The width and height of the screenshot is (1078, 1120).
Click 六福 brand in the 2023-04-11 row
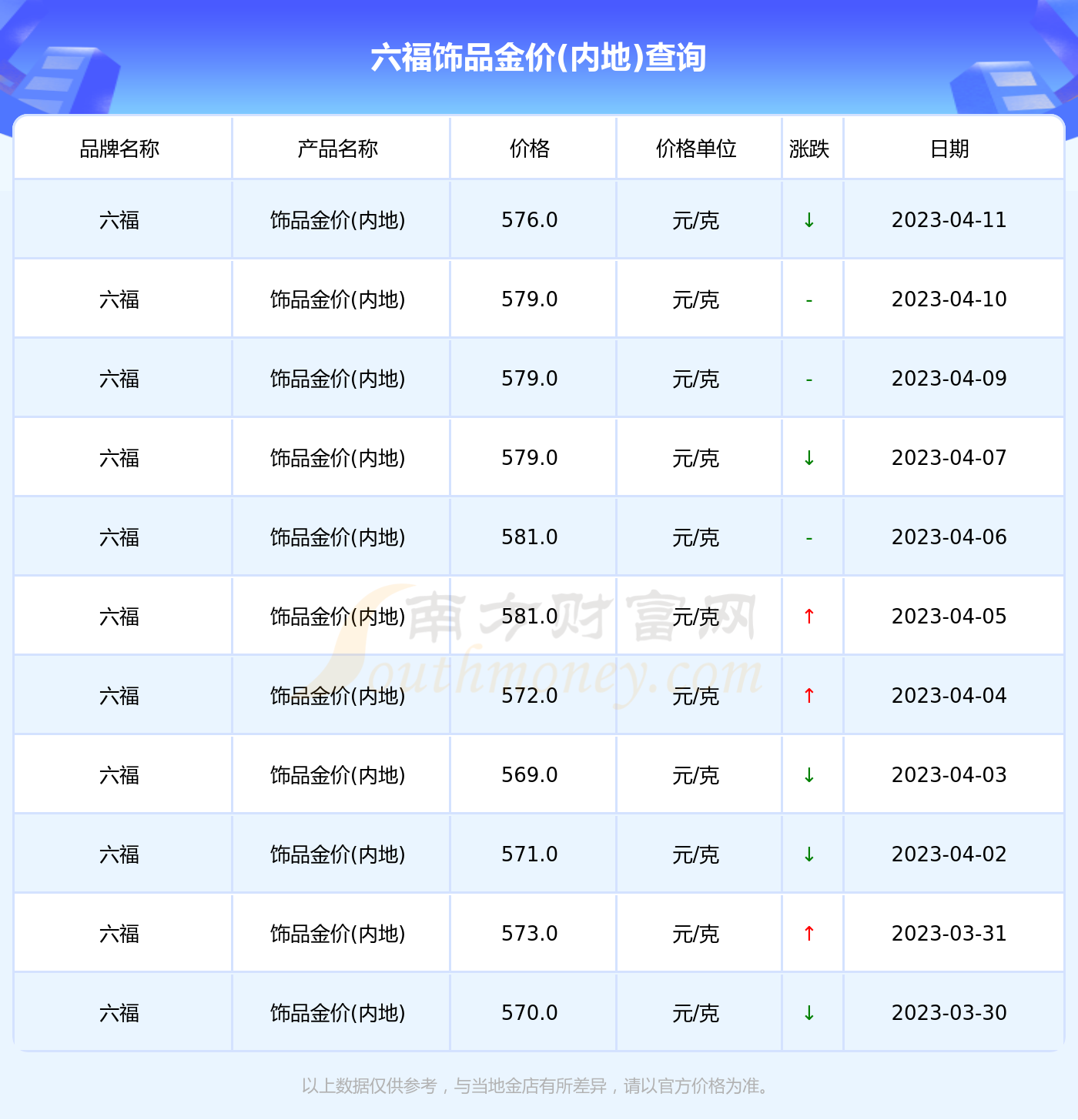click(119, 220)
